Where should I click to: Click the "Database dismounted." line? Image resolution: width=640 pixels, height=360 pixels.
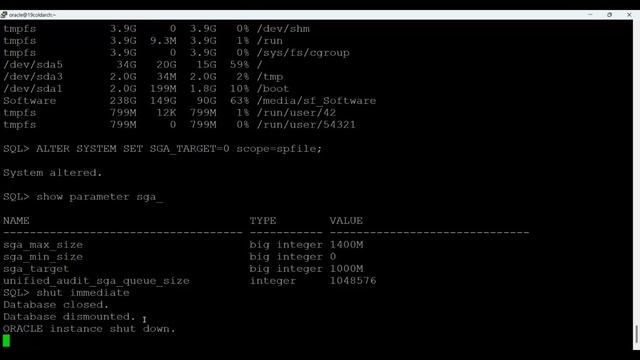[x=69, y=317]
